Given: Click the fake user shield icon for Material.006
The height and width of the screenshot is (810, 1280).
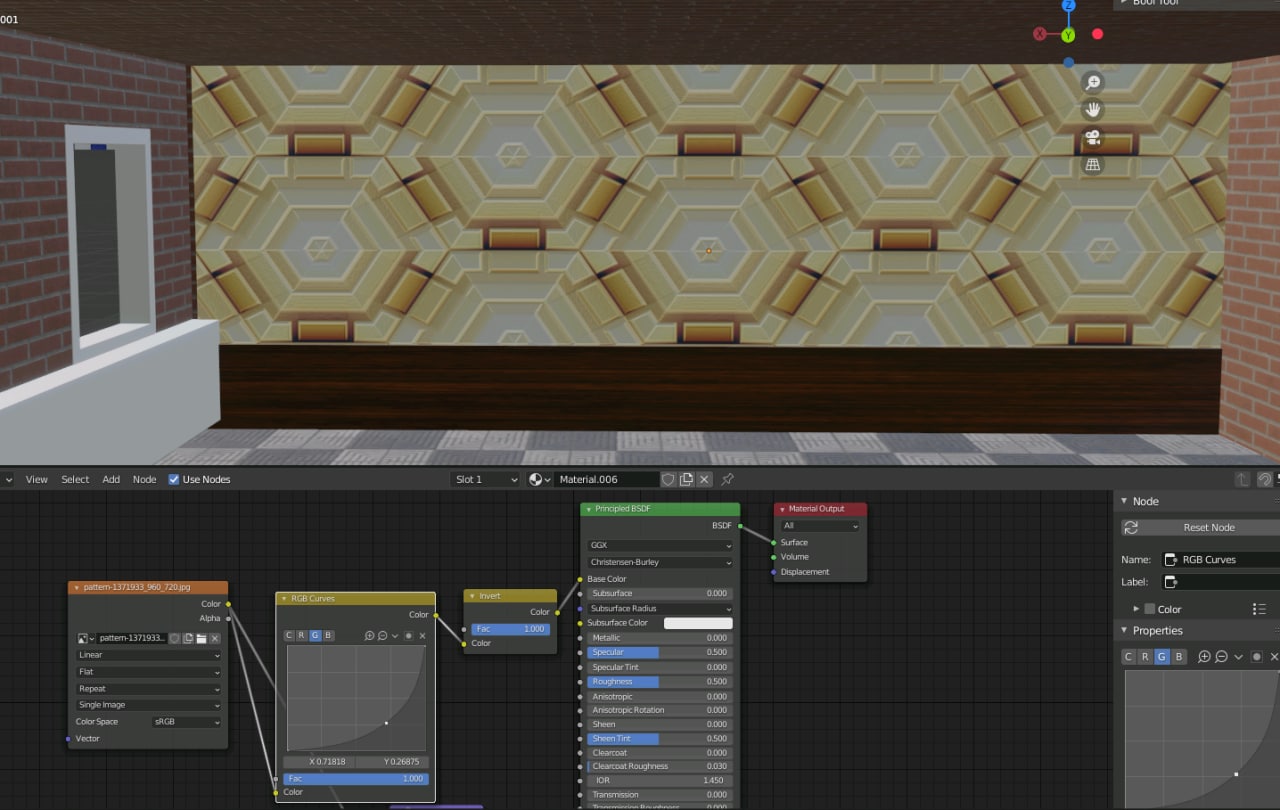Looking at the screenshot, I should pyautogui.click(x=668, y=479).
